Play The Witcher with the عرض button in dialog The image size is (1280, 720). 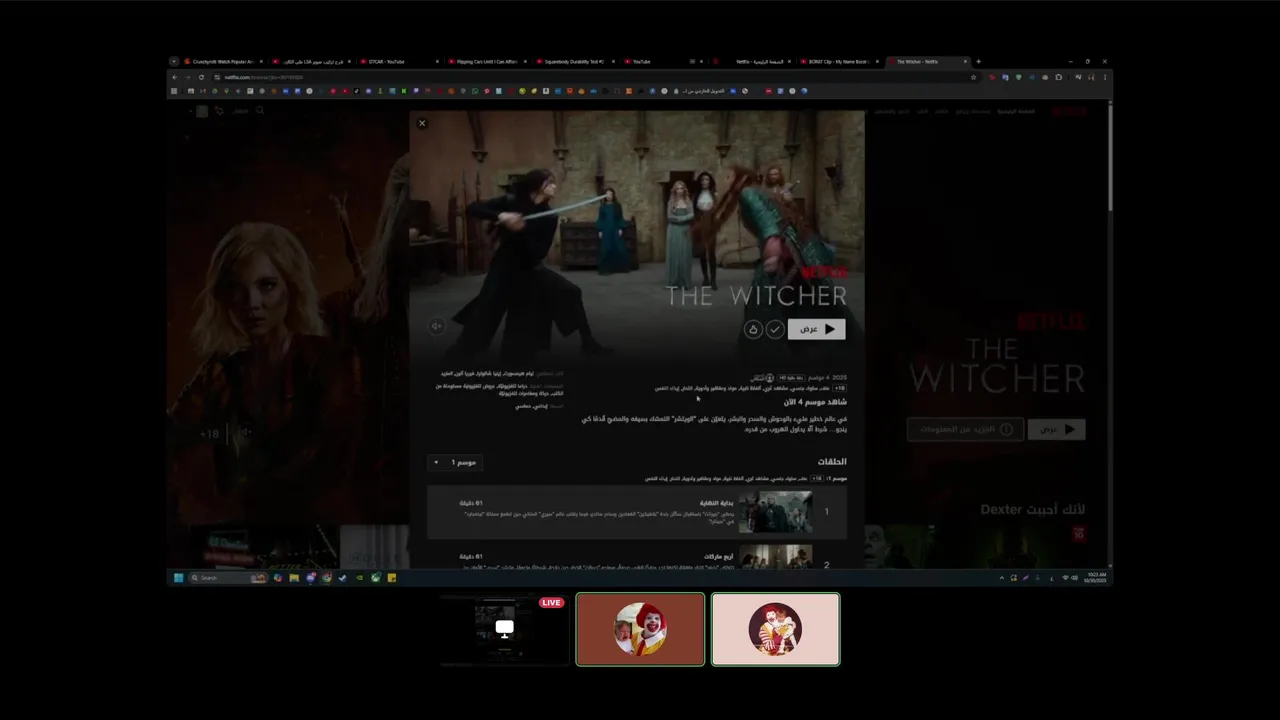(816, 329)
